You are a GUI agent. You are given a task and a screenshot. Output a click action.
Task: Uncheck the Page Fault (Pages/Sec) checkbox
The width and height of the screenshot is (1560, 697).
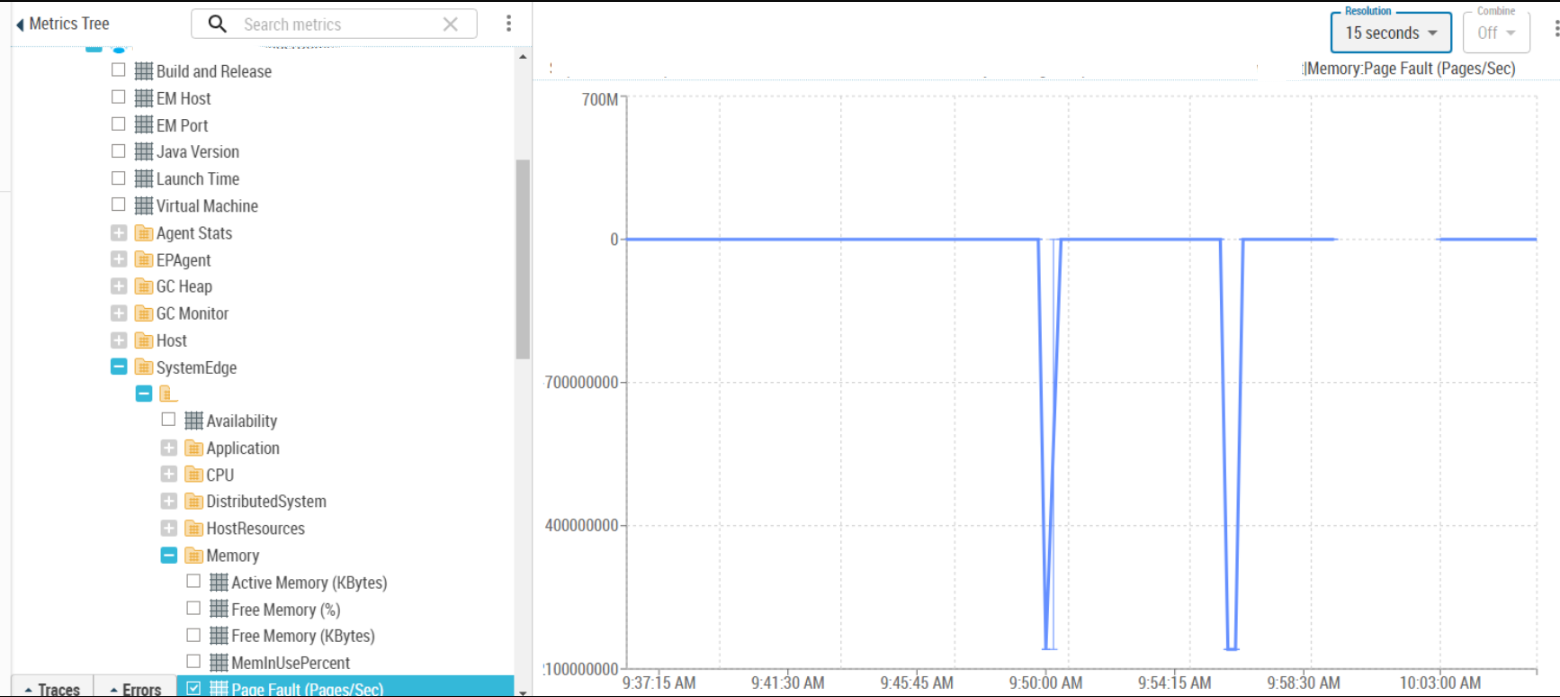[x=193, y=688]
